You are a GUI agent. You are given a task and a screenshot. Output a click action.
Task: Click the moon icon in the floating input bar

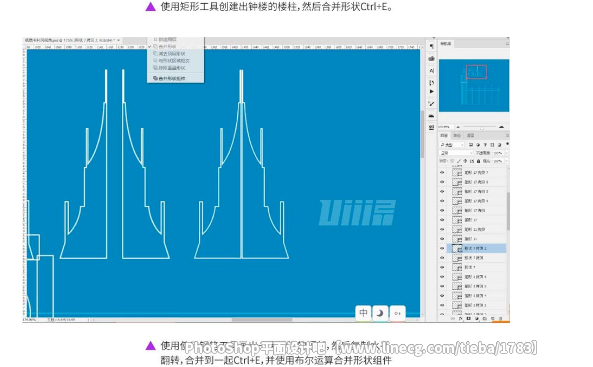(x=380, y=313)
